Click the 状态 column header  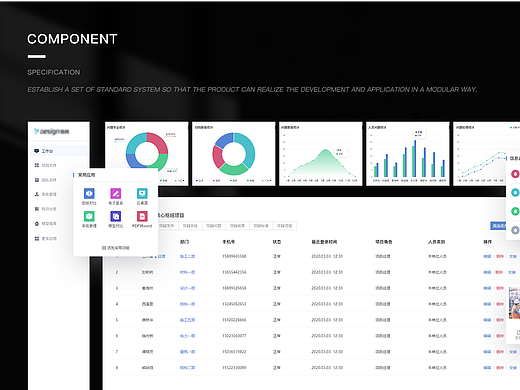(277, 242)
